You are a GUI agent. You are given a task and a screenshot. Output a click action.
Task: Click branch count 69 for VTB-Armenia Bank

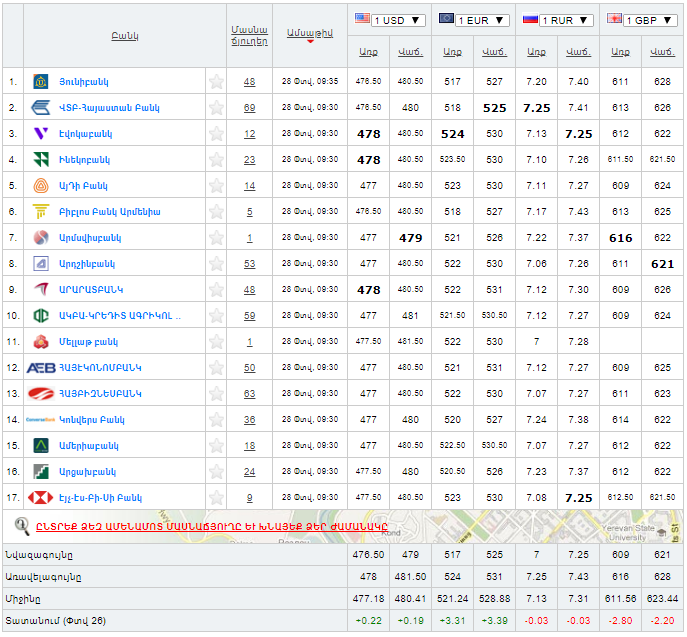(249, 107)
